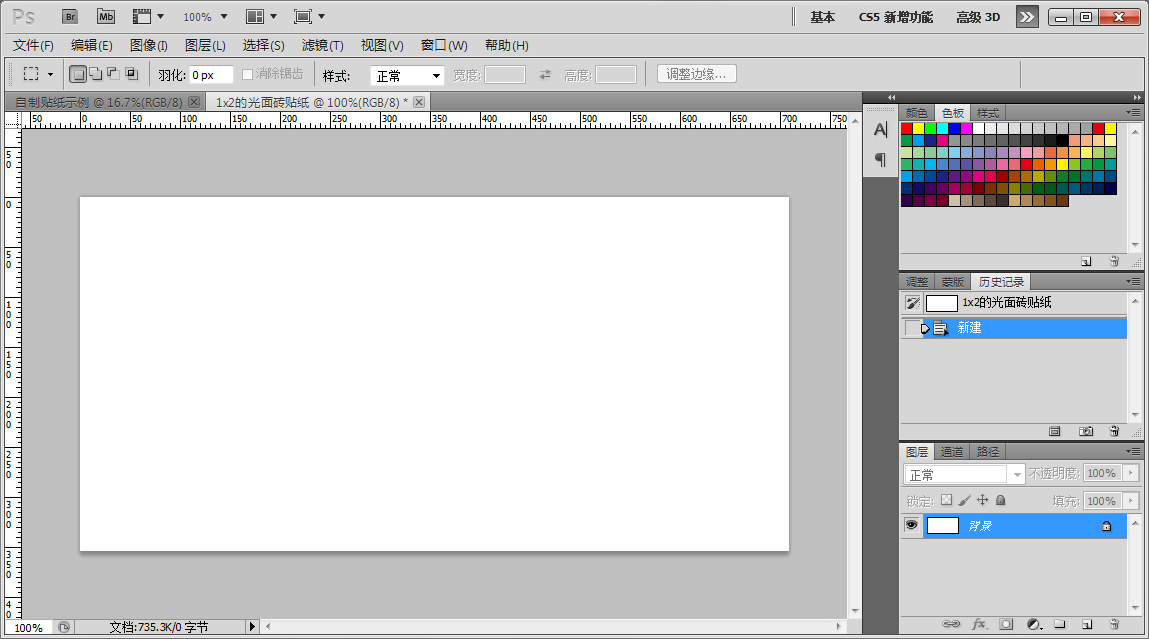Open the zoom level 100% dropdown
This screenshot has height=639, width=1149.
pos(205,17)
